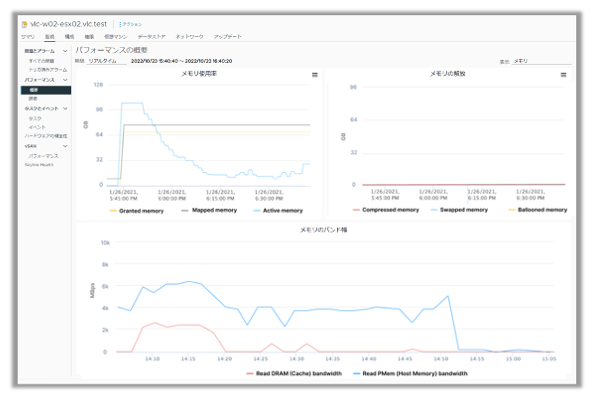596x402 pixels.
Task: Collapse the 問題とアラーム section chevron
Action: coord(65,51)
